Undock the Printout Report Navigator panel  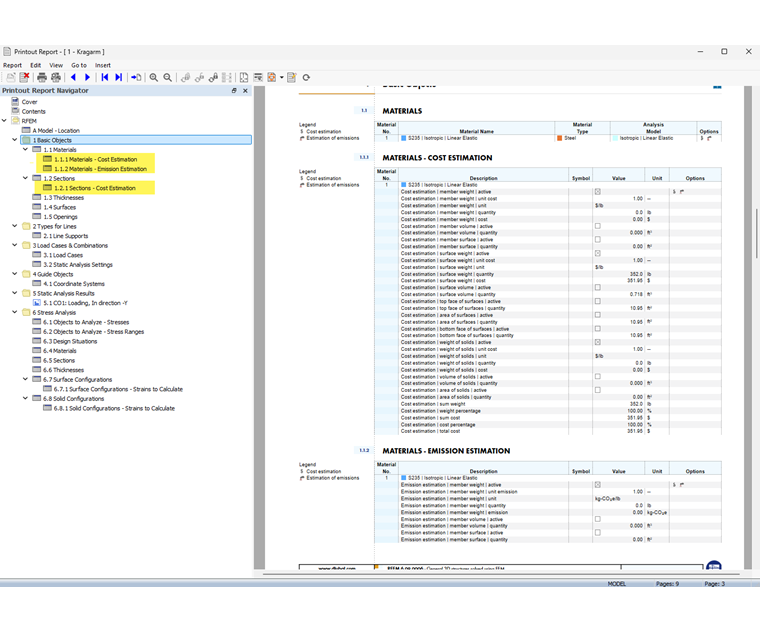coord(234,91)
